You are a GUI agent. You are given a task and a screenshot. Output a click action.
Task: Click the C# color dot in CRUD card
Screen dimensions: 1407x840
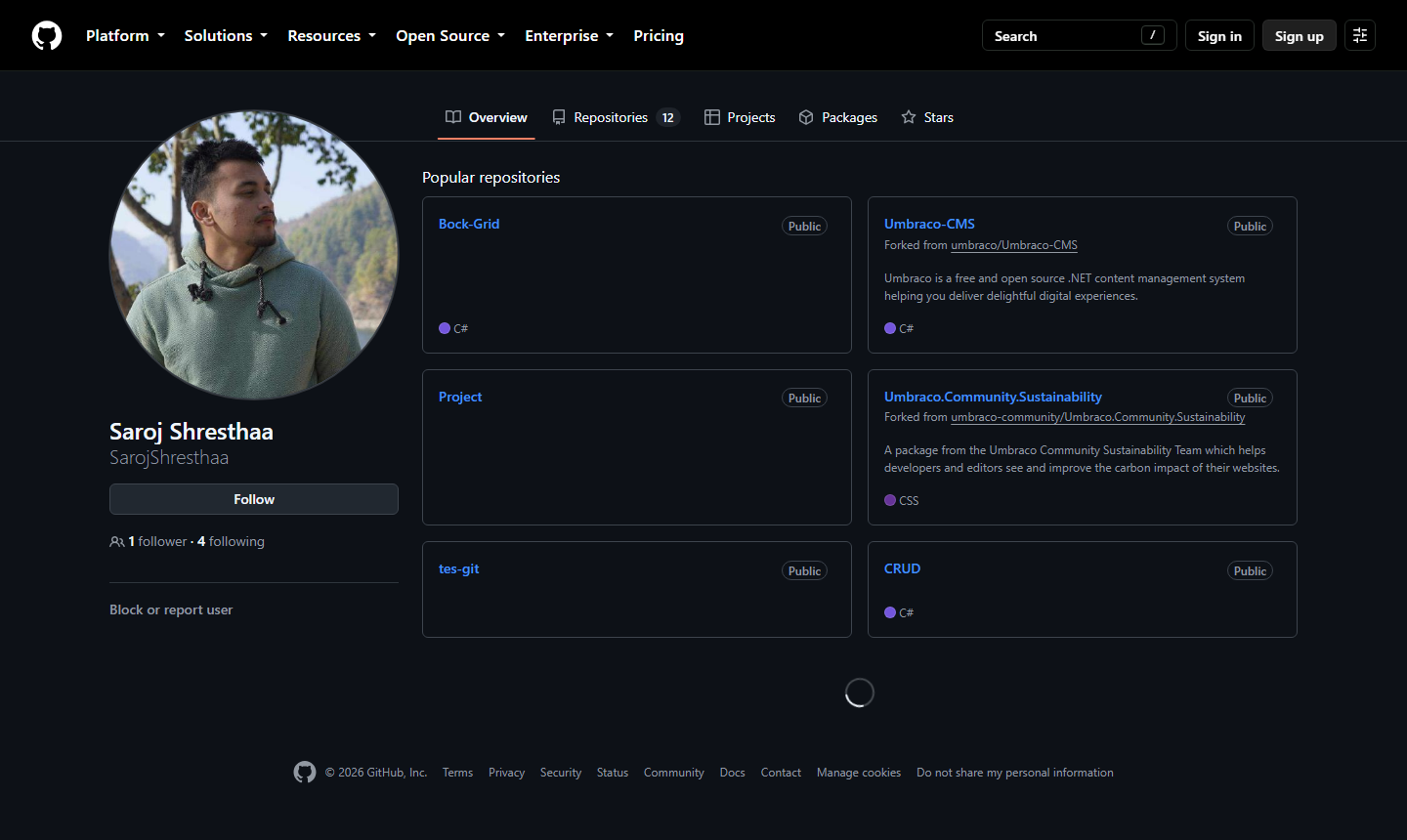[890, 612]
